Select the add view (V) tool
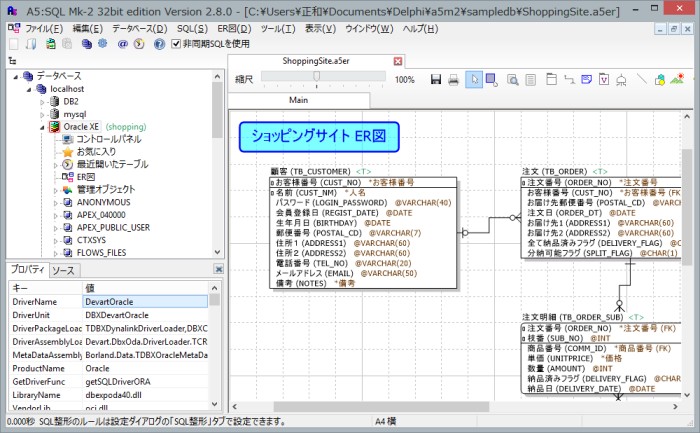Image resolution: width=700 pixels, height=433 pixels. 604,79
